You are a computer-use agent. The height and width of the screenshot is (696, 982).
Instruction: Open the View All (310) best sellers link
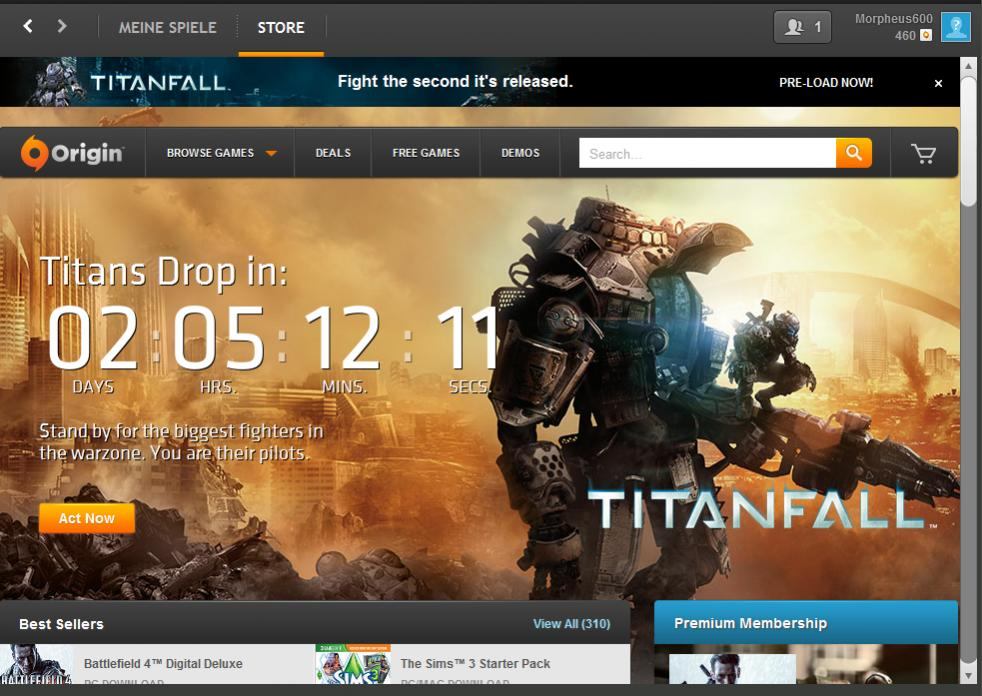(572, 624)
